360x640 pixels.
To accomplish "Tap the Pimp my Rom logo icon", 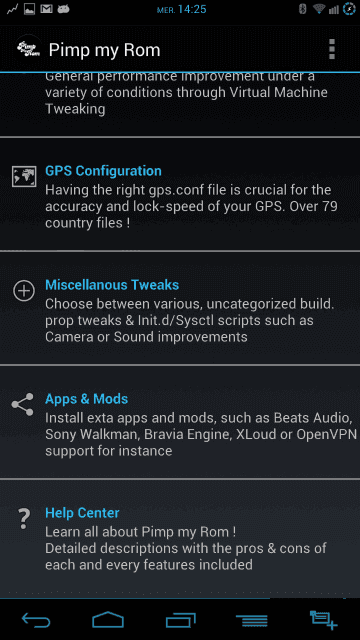I will [x=29, y=49].
